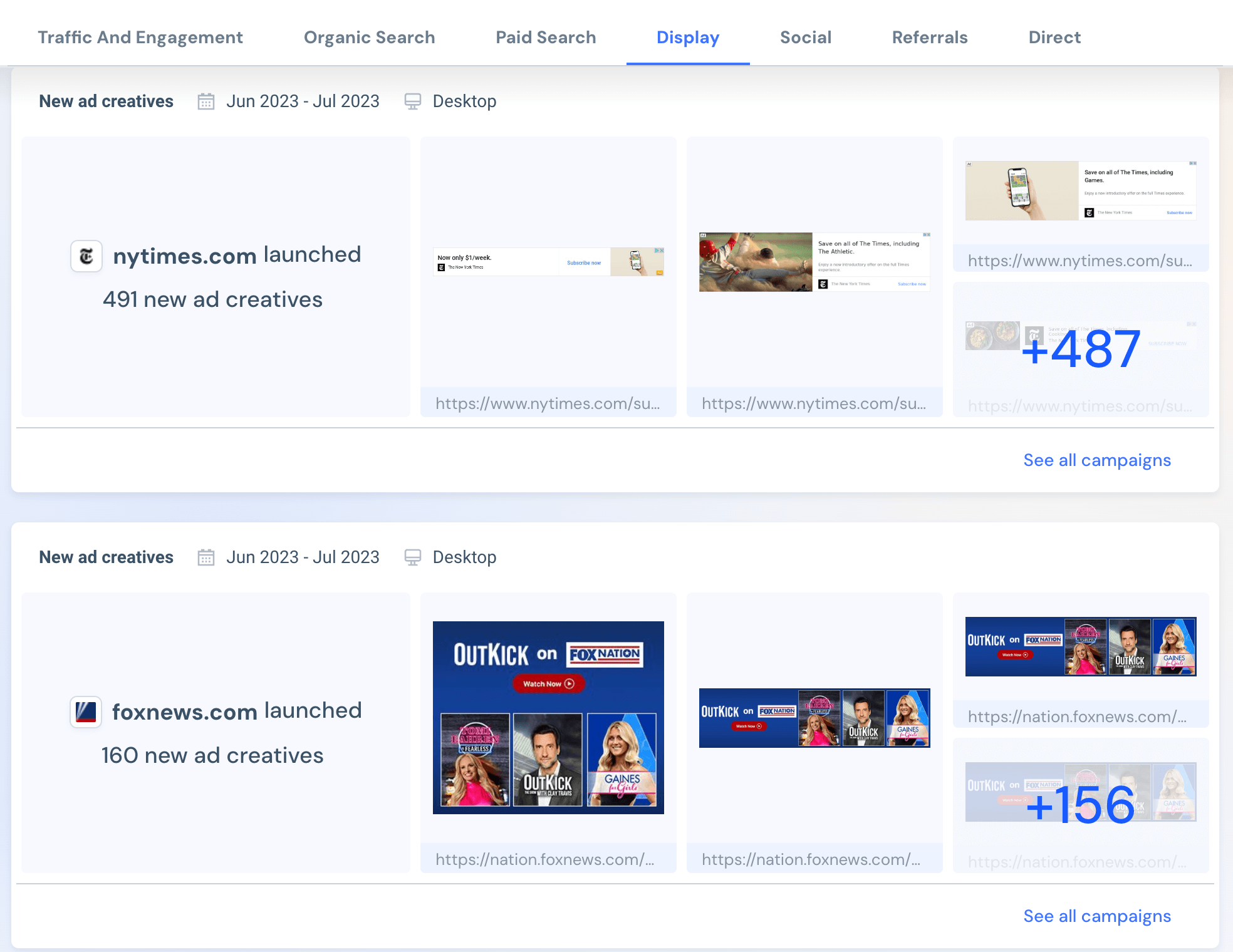Open the Organic Search tab
The height and width of the screenshot is (952, 1233).
369,37
